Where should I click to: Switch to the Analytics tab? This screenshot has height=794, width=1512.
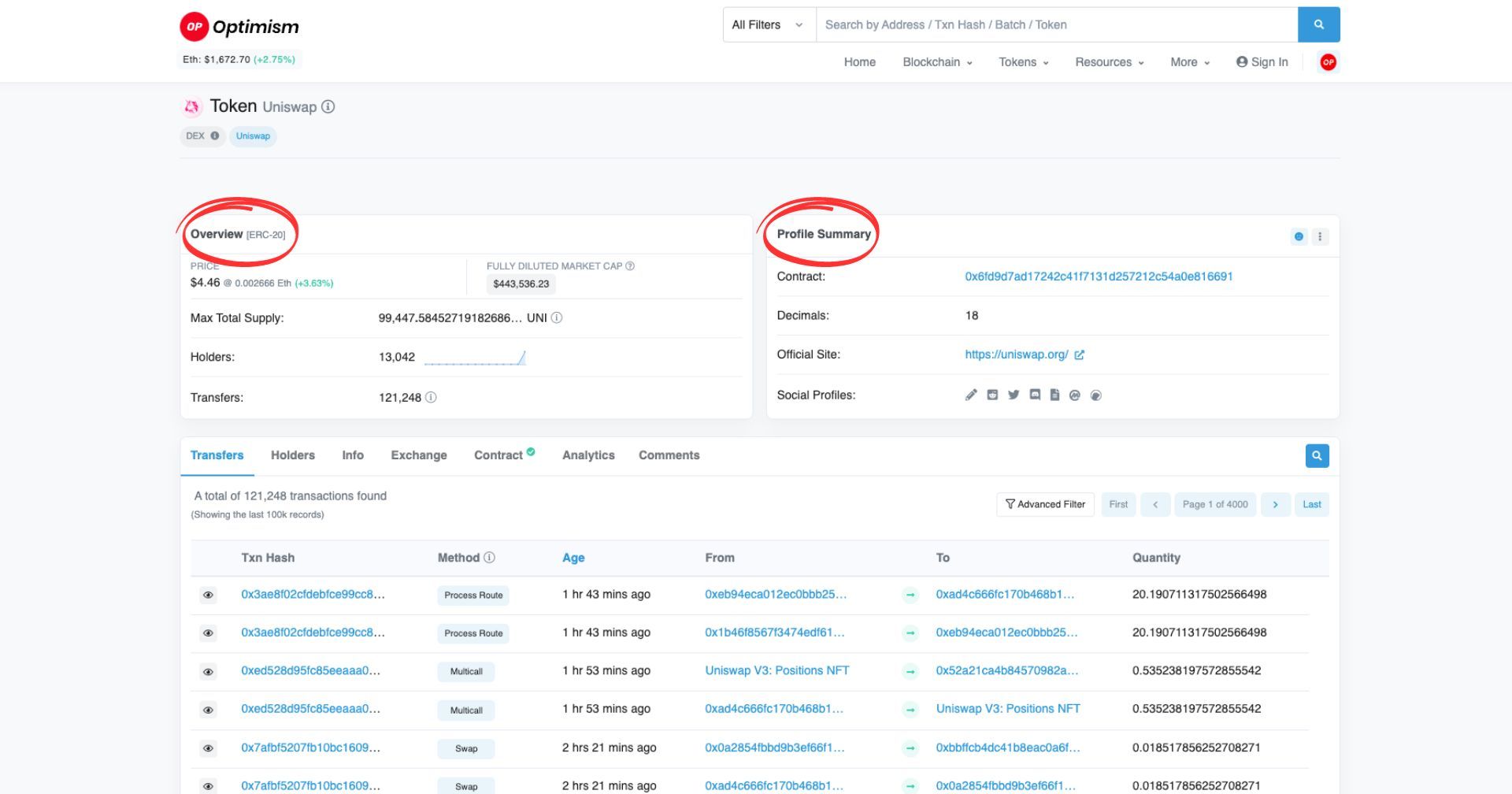point(588,455)
